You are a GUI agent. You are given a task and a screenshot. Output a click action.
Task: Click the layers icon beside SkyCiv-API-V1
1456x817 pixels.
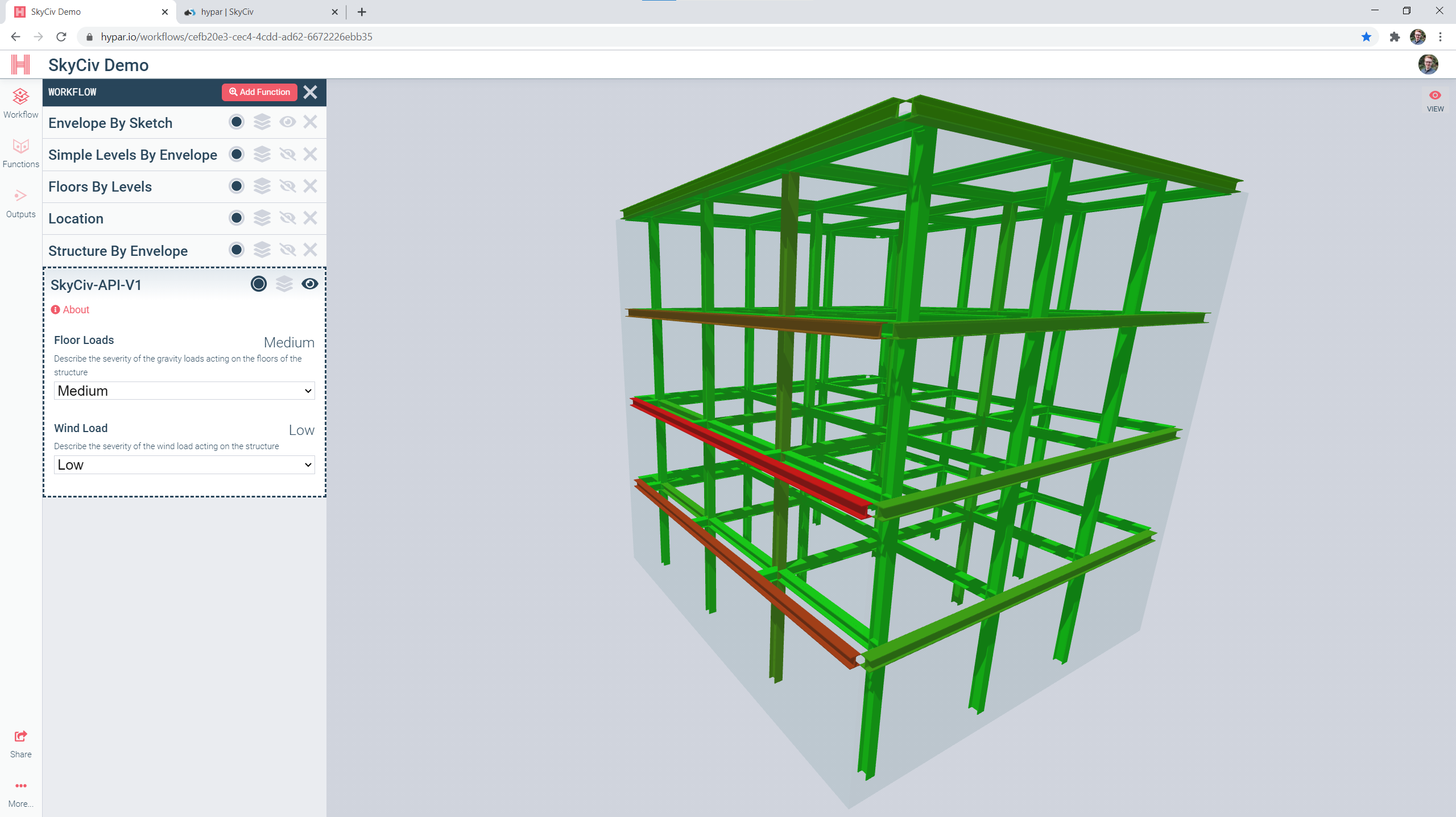click(284, 284)
